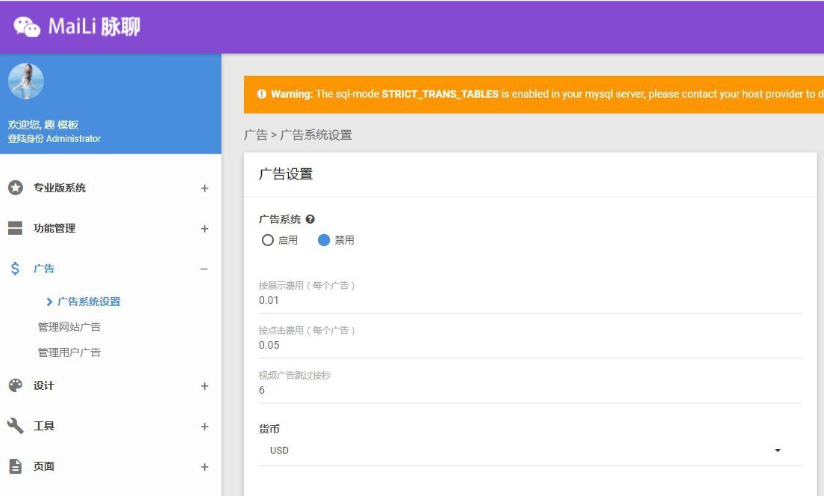This screenshot has width=824, height=496.
Task: Click the star icon beside 专业版系统
Action: tap(15, 188)
